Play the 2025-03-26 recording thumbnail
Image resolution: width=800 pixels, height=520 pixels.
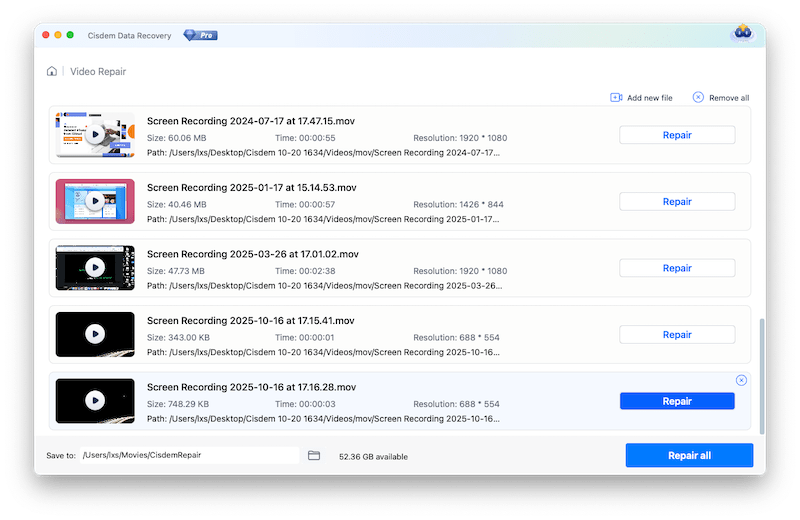tap(95, 268)
